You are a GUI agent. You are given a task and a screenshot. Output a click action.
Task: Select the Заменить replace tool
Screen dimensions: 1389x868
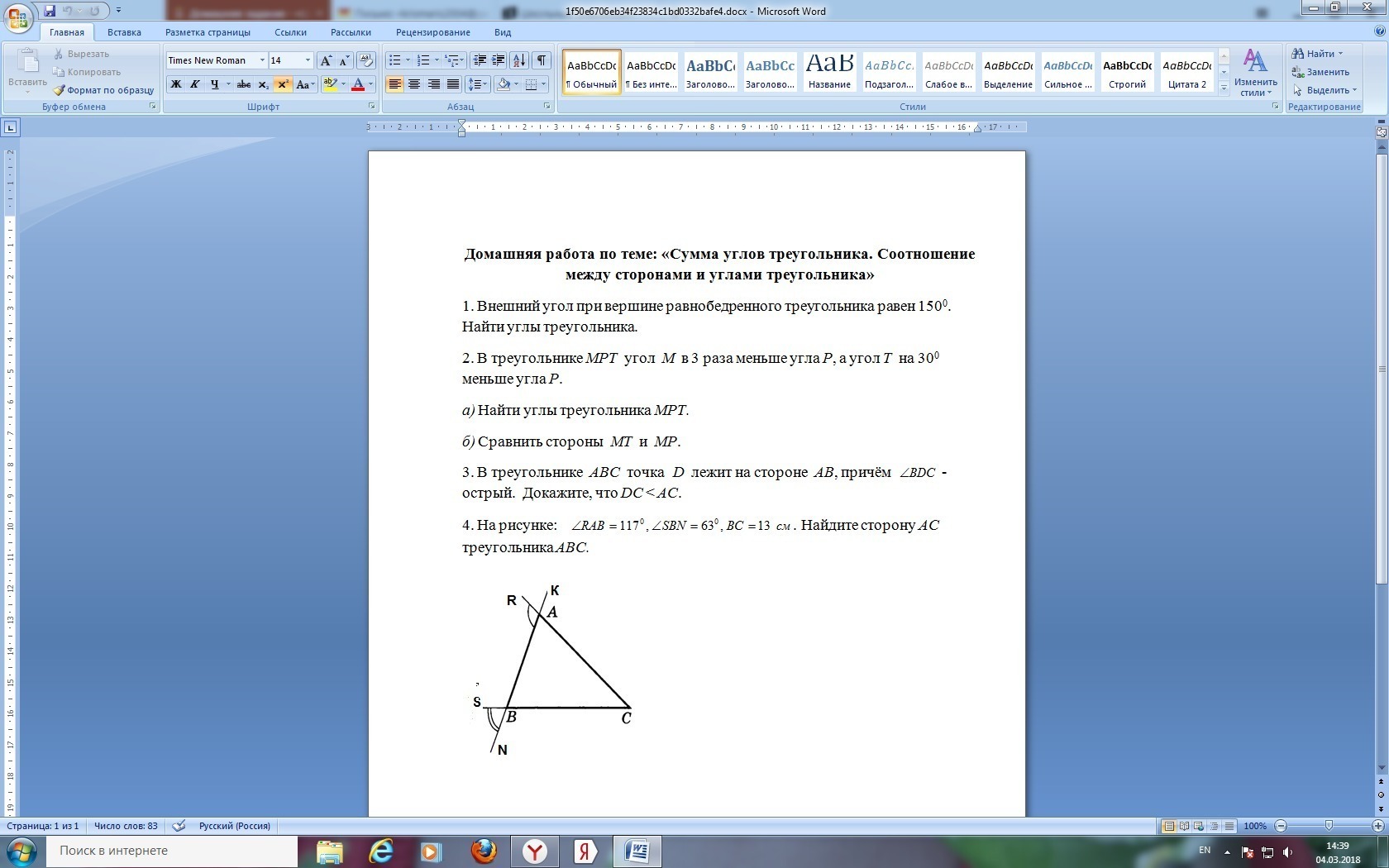click(1322, 72)
